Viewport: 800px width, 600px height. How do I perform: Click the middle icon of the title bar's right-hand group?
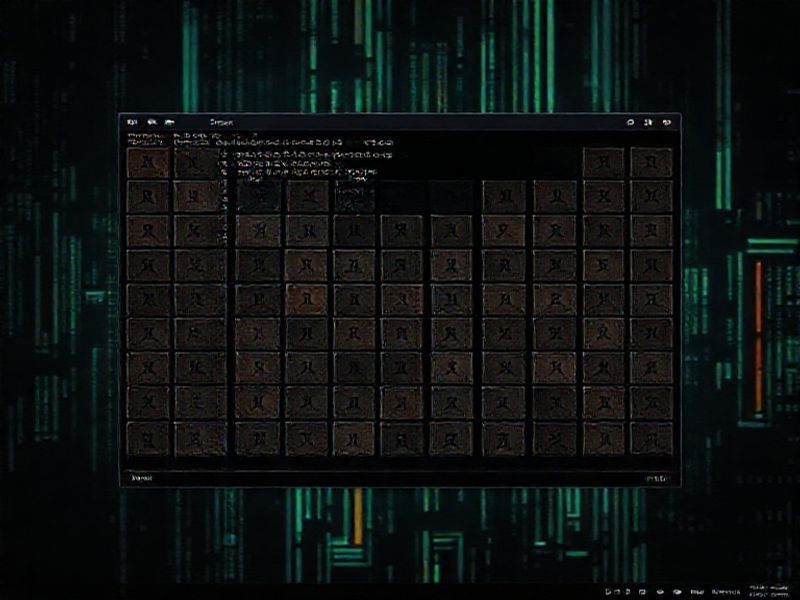coord(648,122)
